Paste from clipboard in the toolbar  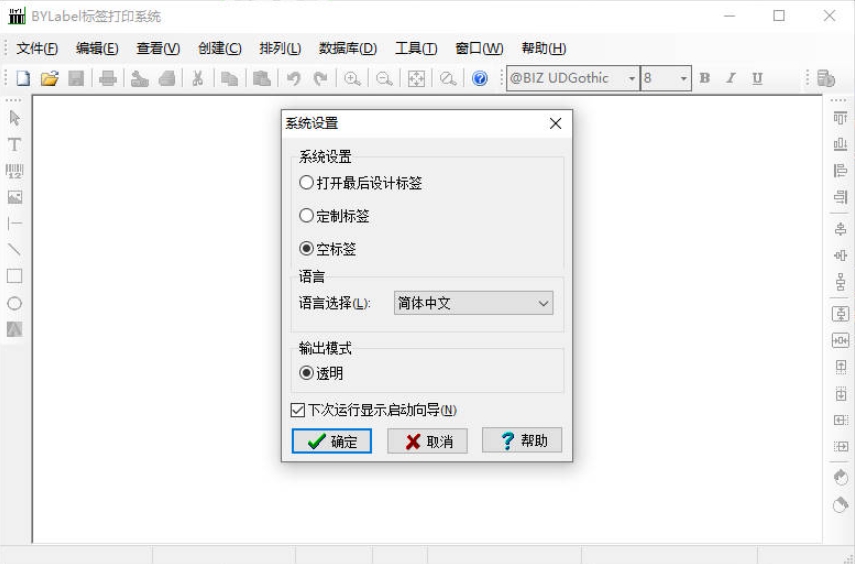[262, 79]
